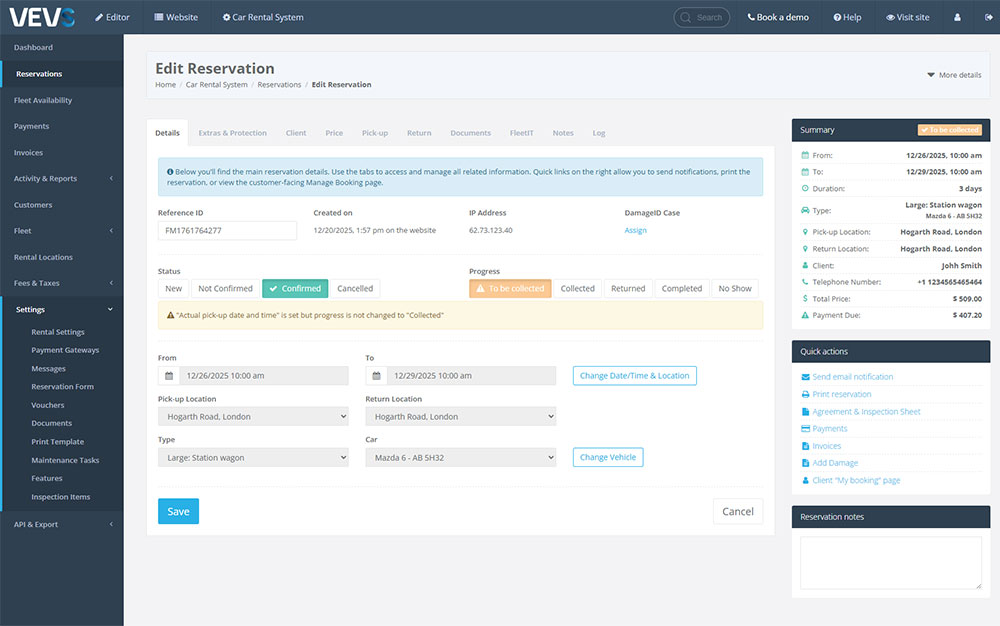The height and width of the screenshot is (626, 1000).
Task: Mark progress as No Show
Action: (734, 288)
